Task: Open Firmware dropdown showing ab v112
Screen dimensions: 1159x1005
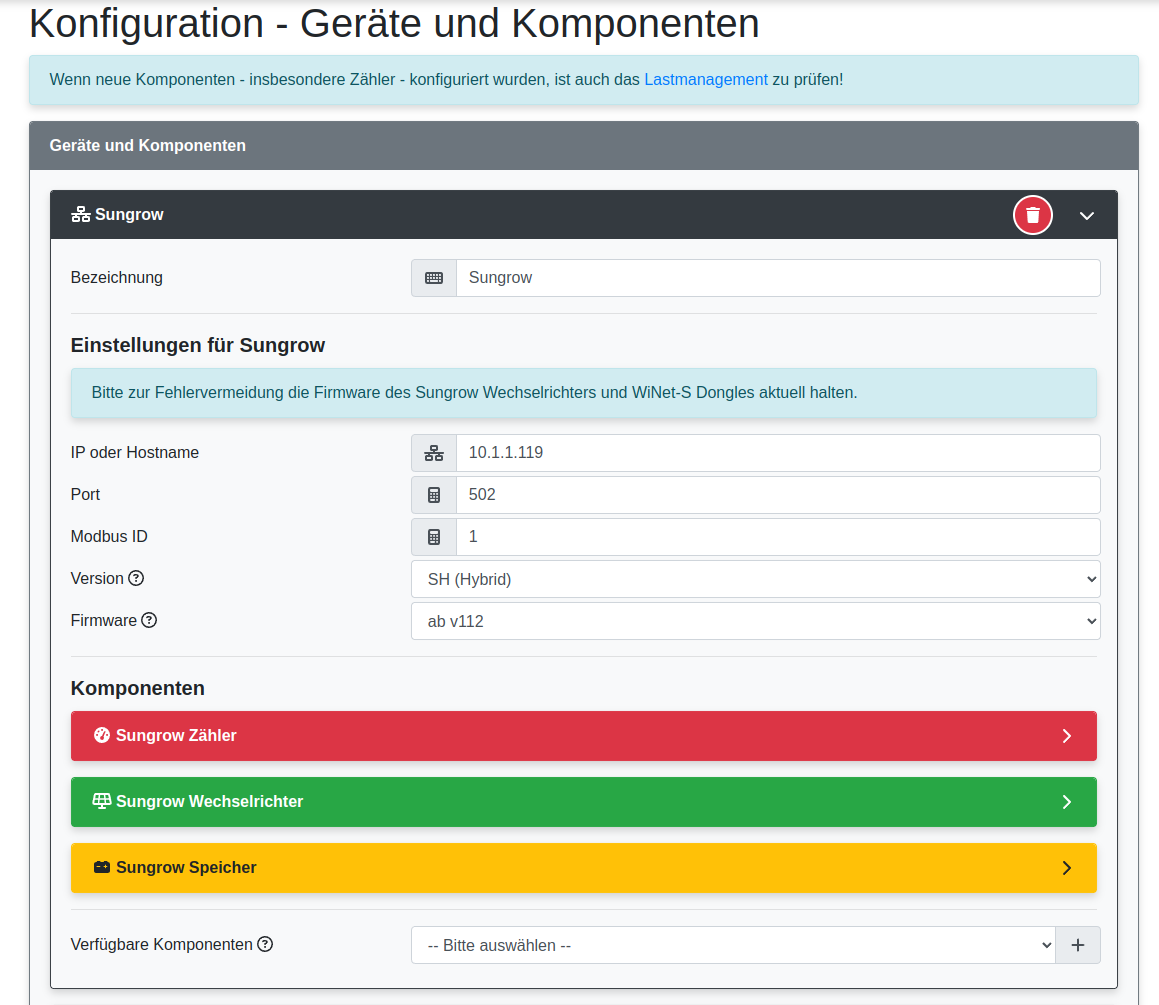Action: [x=755, y=621]
